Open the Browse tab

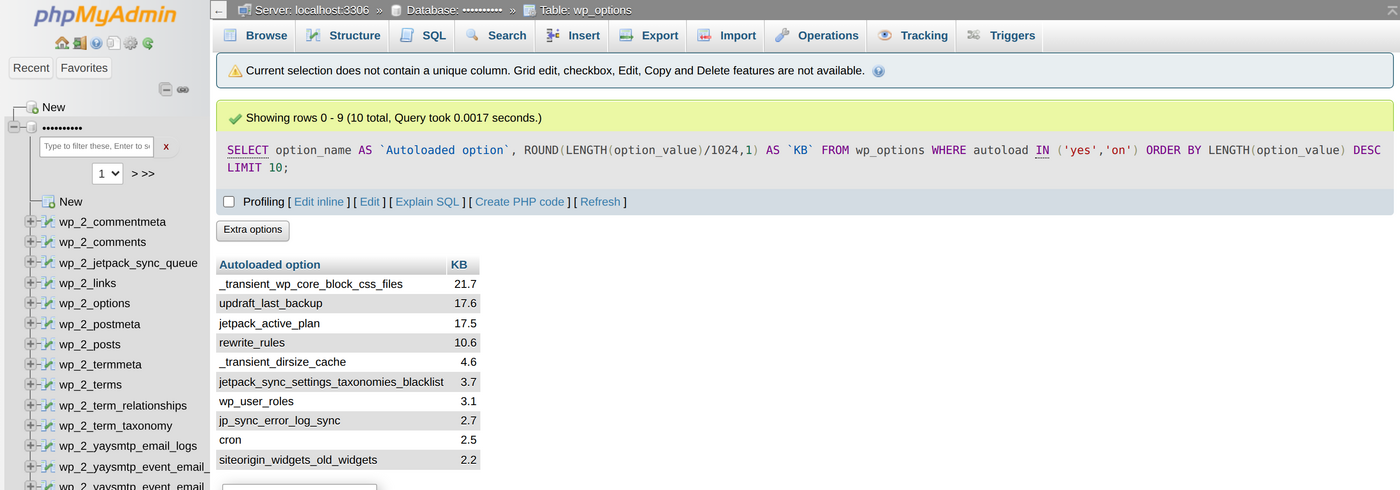[x=255, y=35]
